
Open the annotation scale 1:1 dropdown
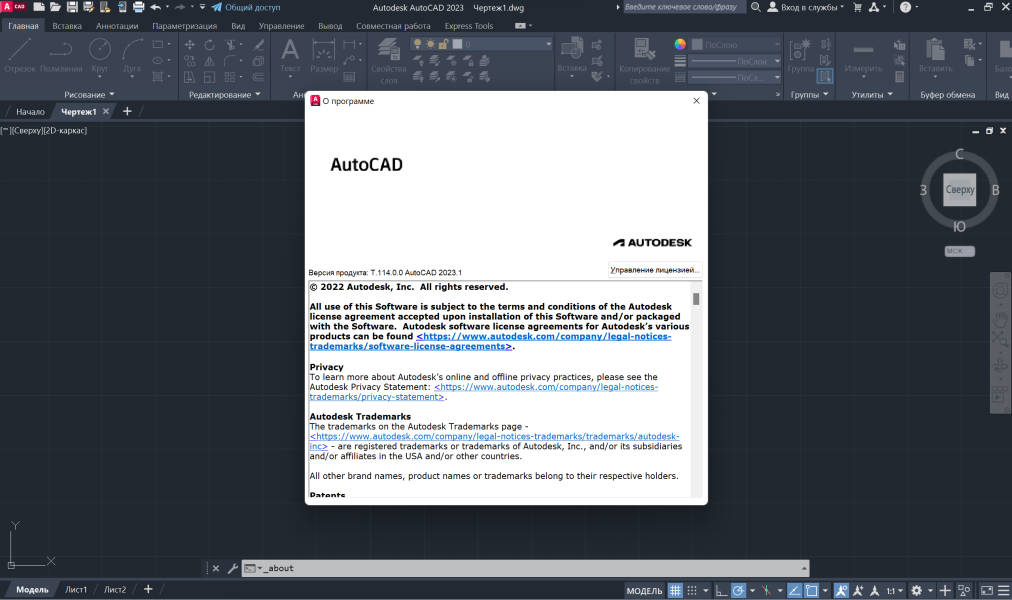895,590
